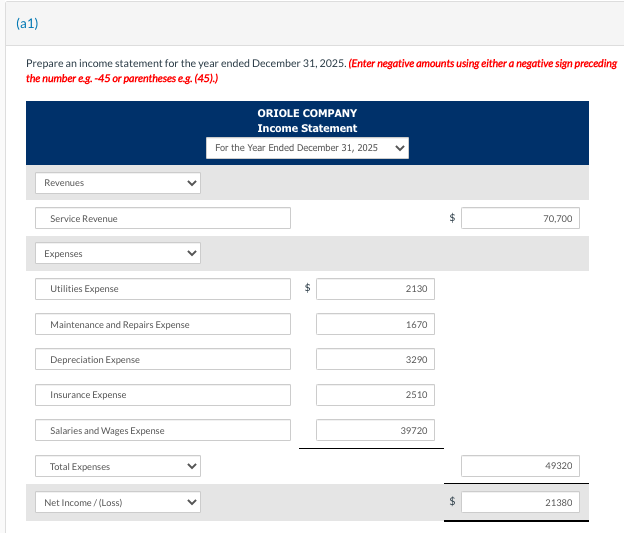This screenshot has height=533, width=624.
Task: Click the Service Revenue amount field 70,700
Action: 520,218
